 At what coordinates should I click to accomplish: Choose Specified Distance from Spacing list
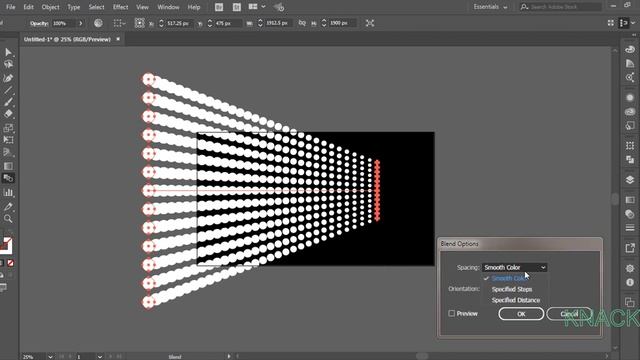click(516, 300)
